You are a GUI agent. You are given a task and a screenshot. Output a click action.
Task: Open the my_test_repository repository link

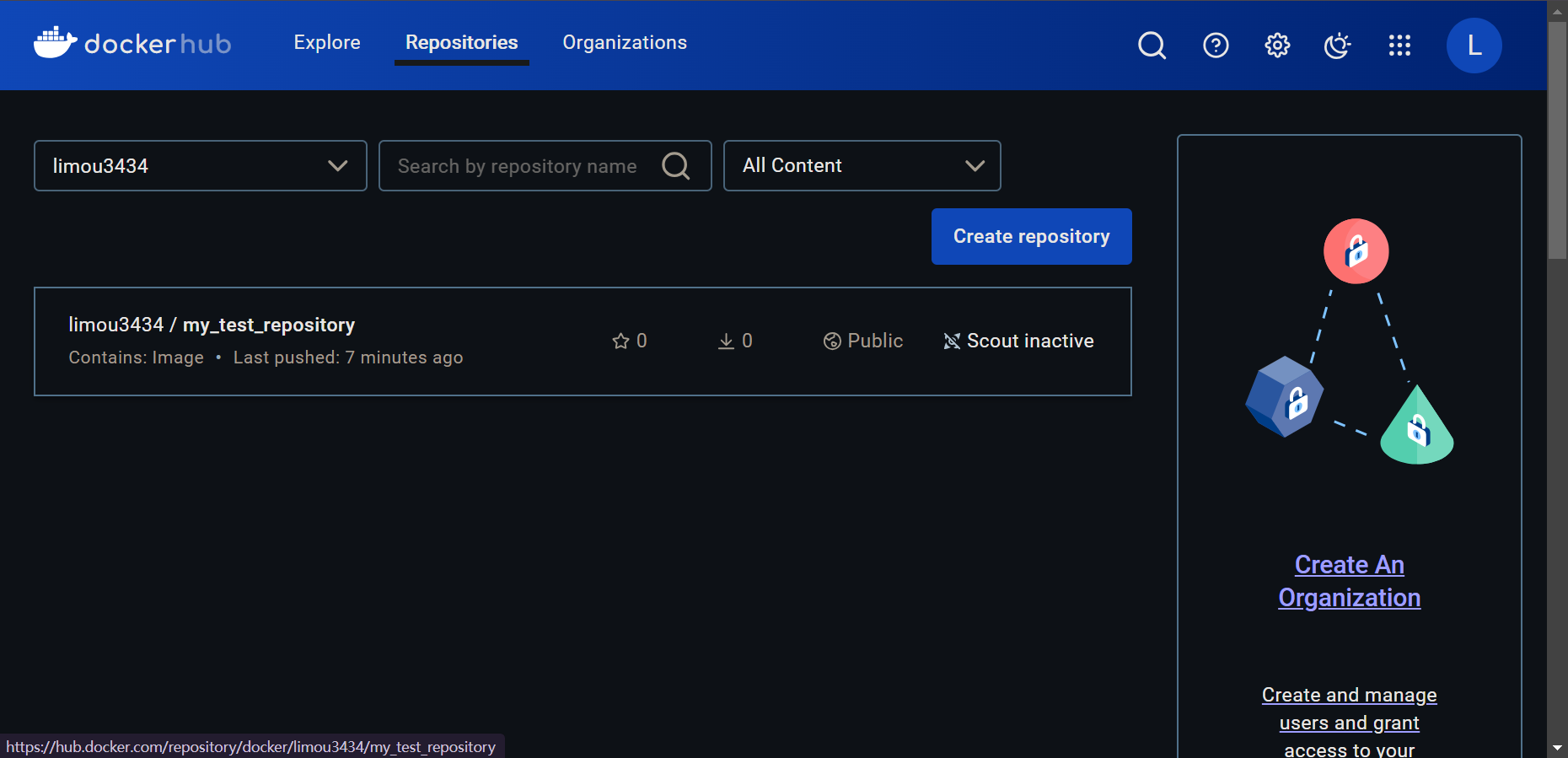(268, 325)
